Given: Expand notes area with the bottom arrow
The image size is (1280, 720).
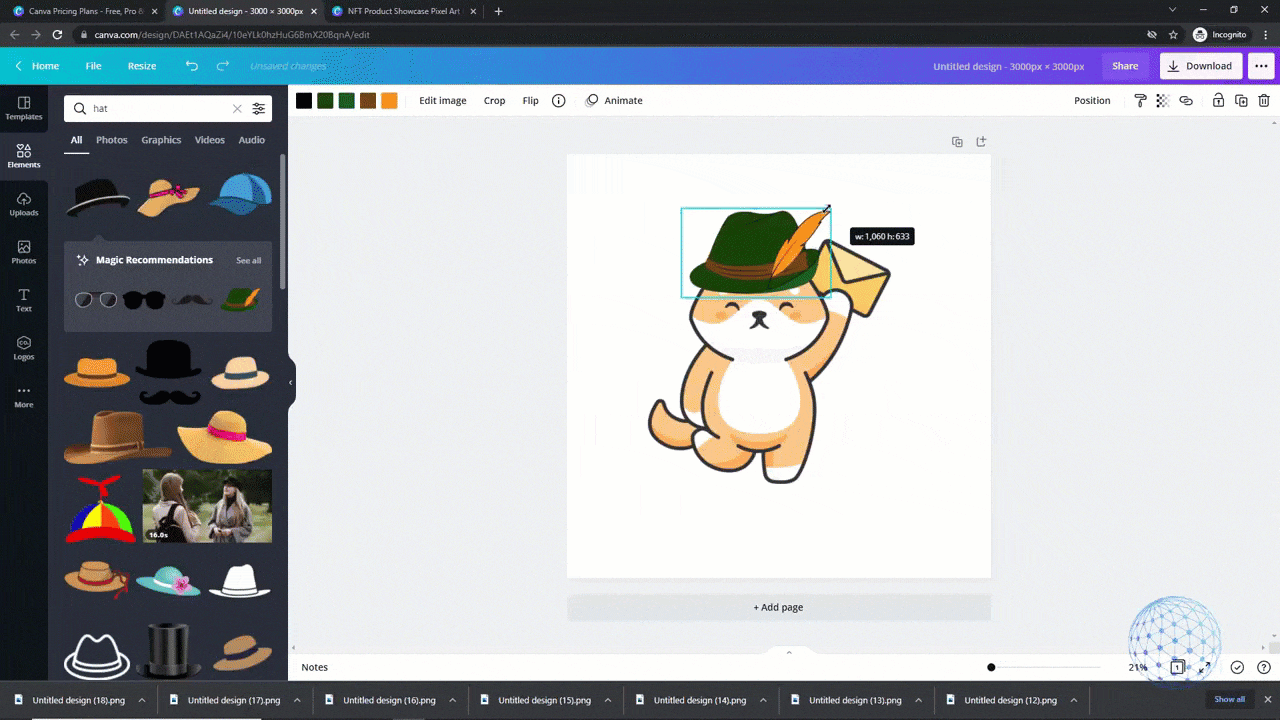Looking at the screenshot, I should (x=789, y=651).
